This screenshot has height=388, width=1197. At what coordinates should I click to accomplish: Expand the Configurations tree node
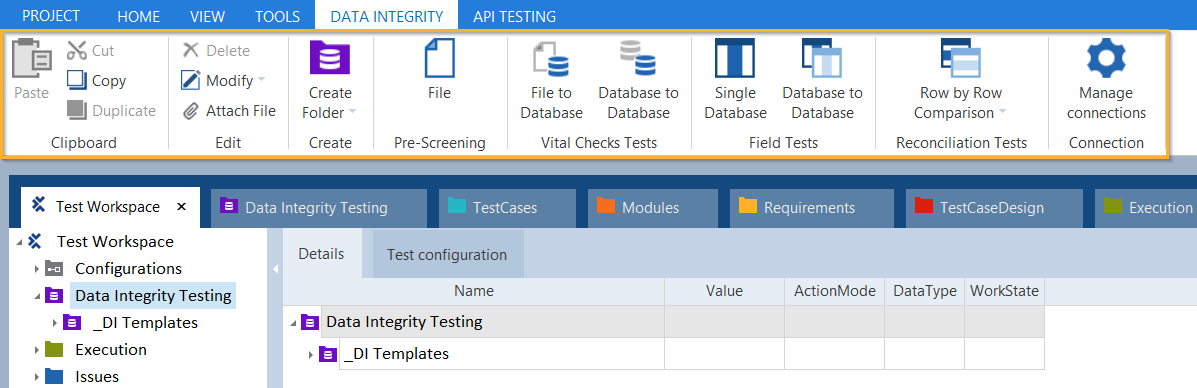[x=36, y=269]
